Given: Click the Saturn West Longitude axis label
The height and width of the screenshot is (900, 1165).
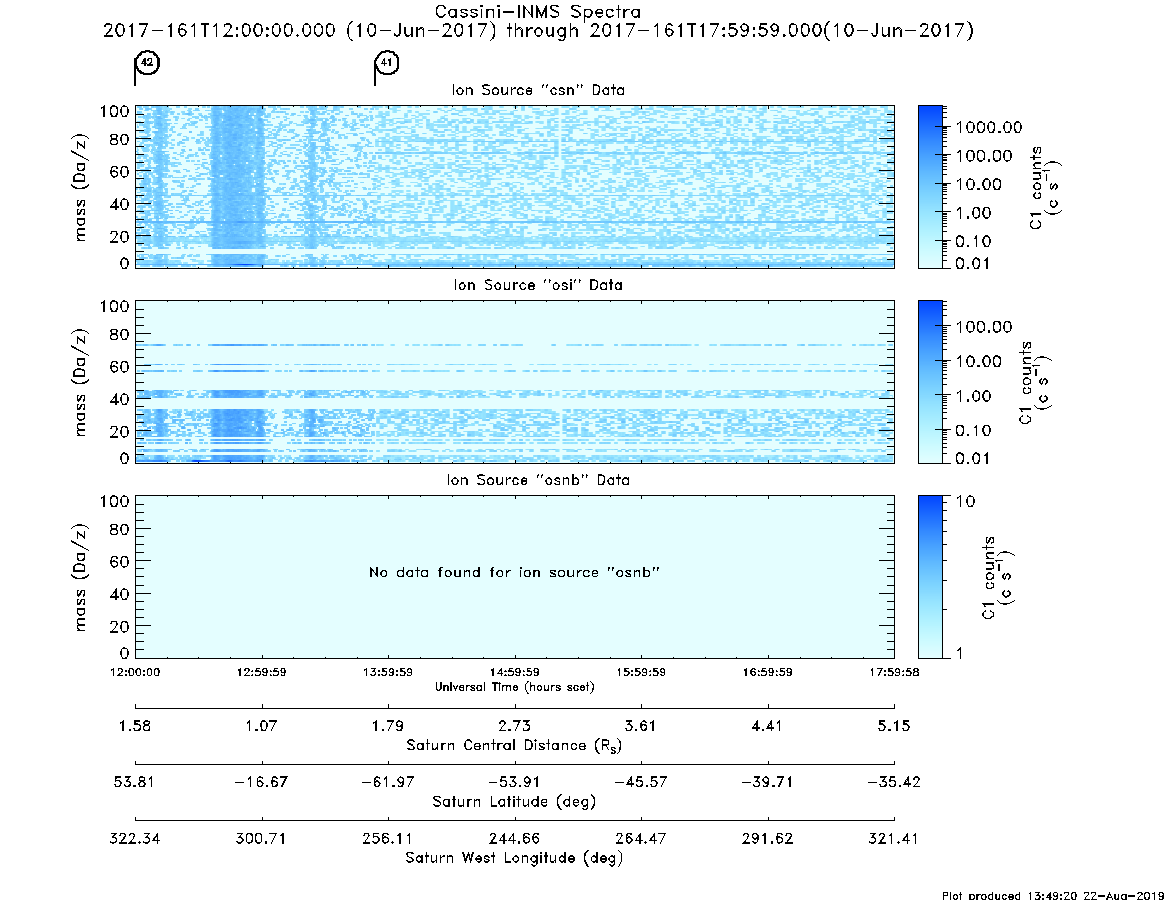Looking at the screenshot, I should click(x=514, y=858).
